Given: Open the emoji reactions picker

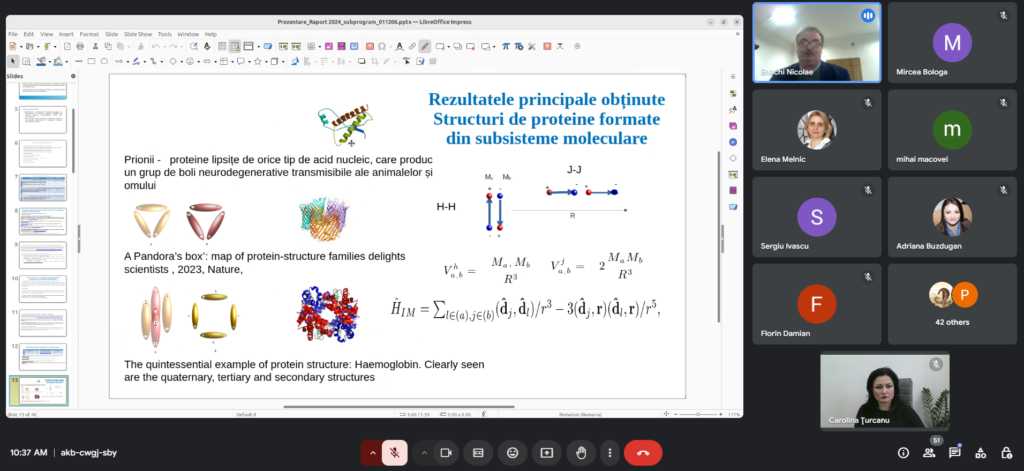Looking at the screenshot, I should click(513, 453).
